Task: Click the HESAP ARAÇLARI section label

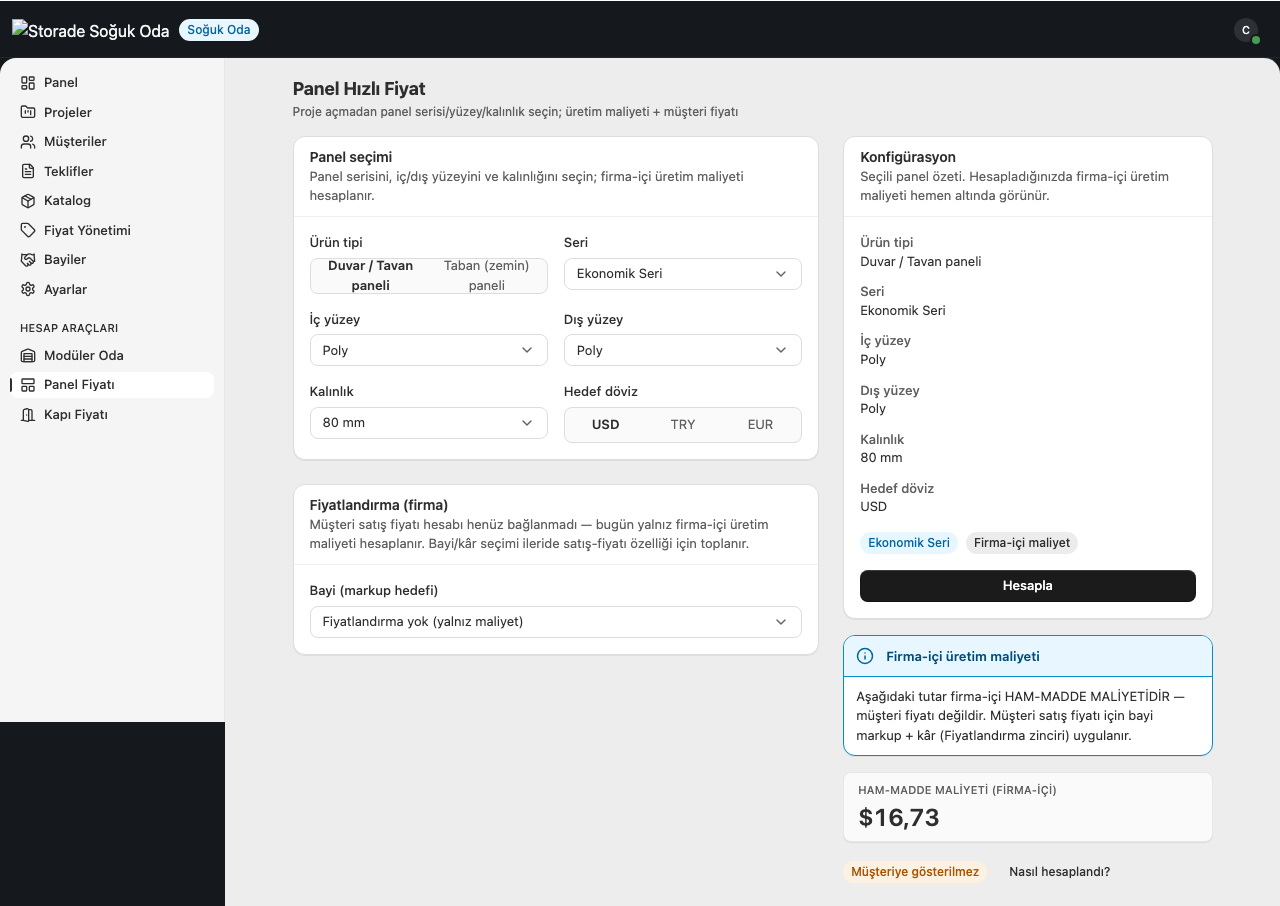Action: click(x=70, y=328)
